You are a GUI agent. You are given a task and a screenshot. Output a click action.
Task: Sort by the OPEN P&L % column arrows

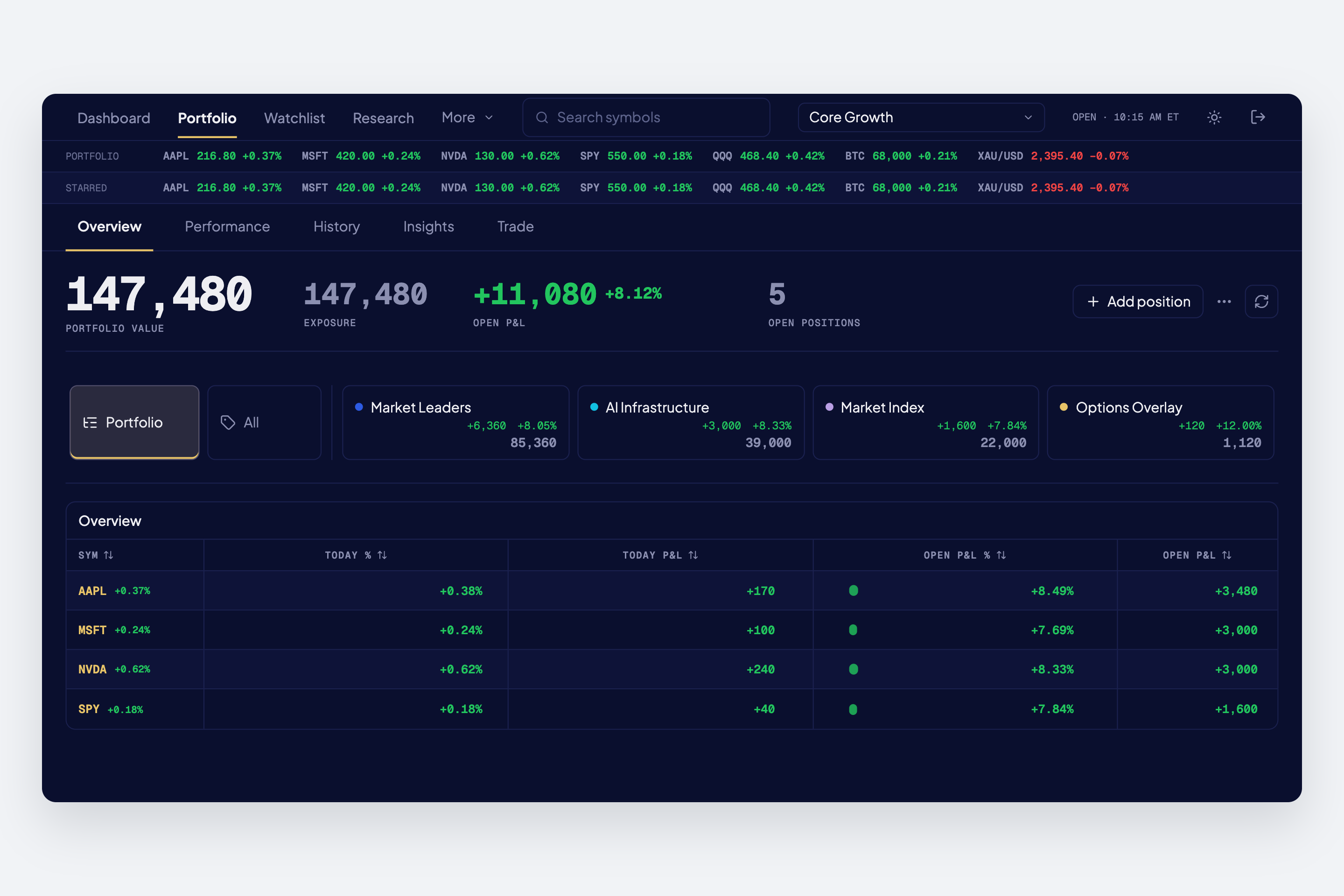(1001, 555)
